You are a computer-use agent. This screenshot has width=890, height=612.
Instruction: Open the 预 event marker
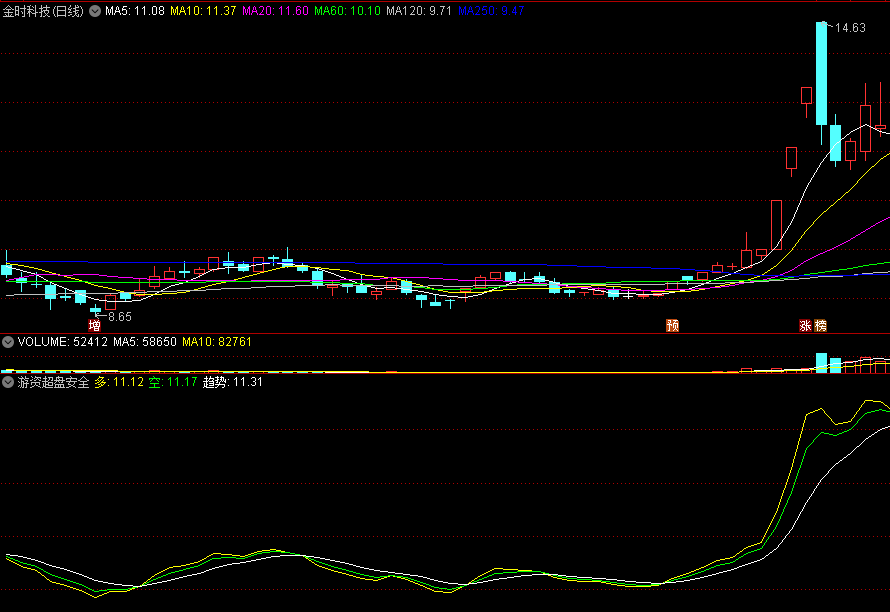click(673, 325)
